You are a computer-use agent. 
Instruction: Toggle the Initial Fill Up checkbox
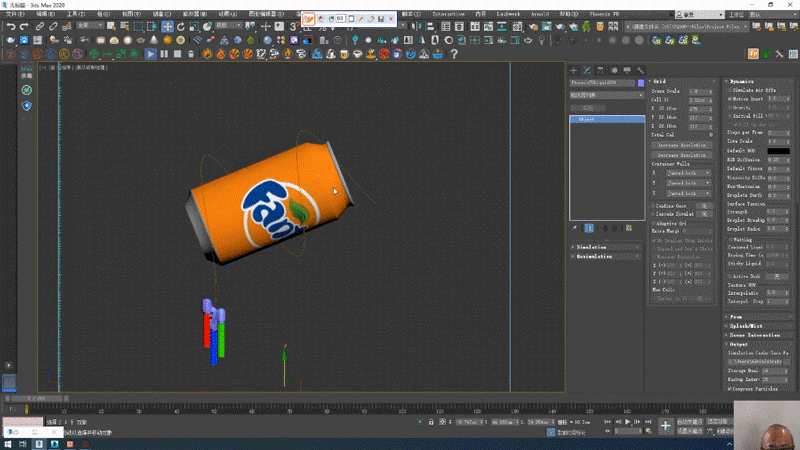tap(730, 116)
